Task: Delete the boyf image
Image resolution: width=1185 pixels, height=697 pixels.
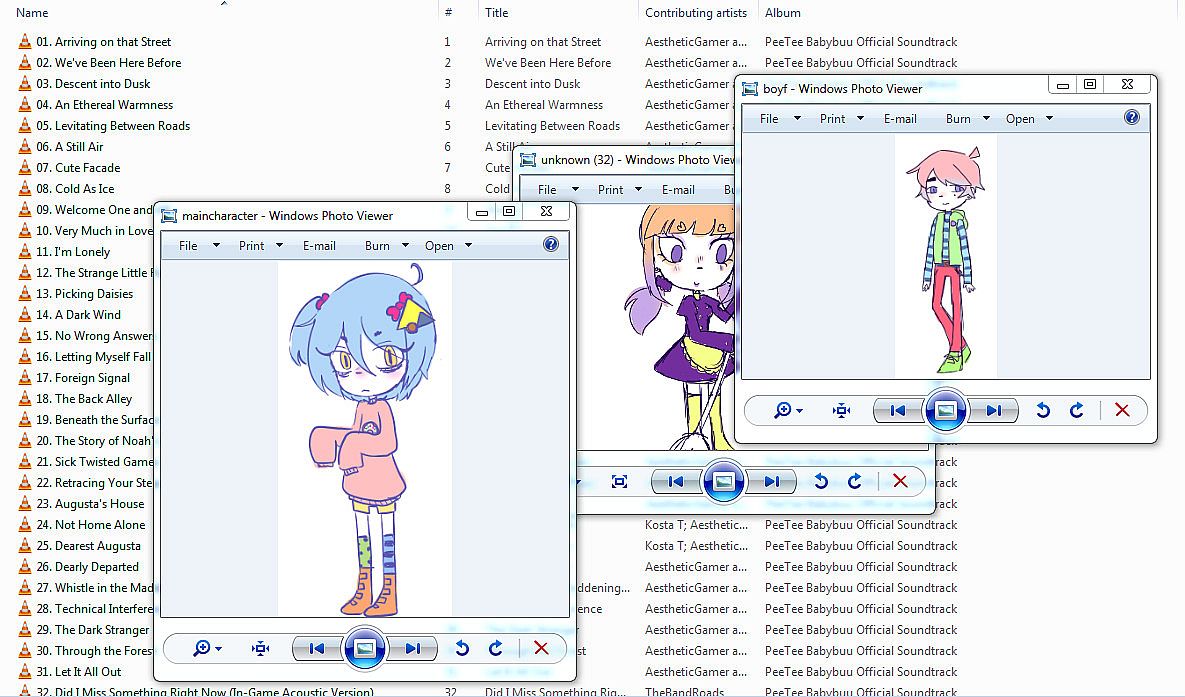Action: (x=1122, y=410)
